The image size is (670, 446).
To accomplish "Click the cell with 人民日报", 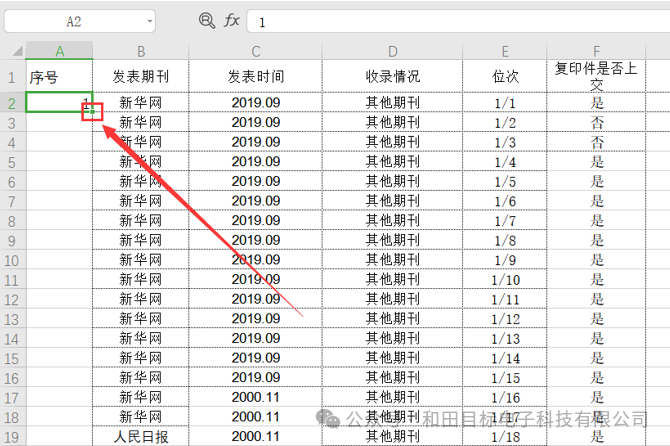I will 141,437.
